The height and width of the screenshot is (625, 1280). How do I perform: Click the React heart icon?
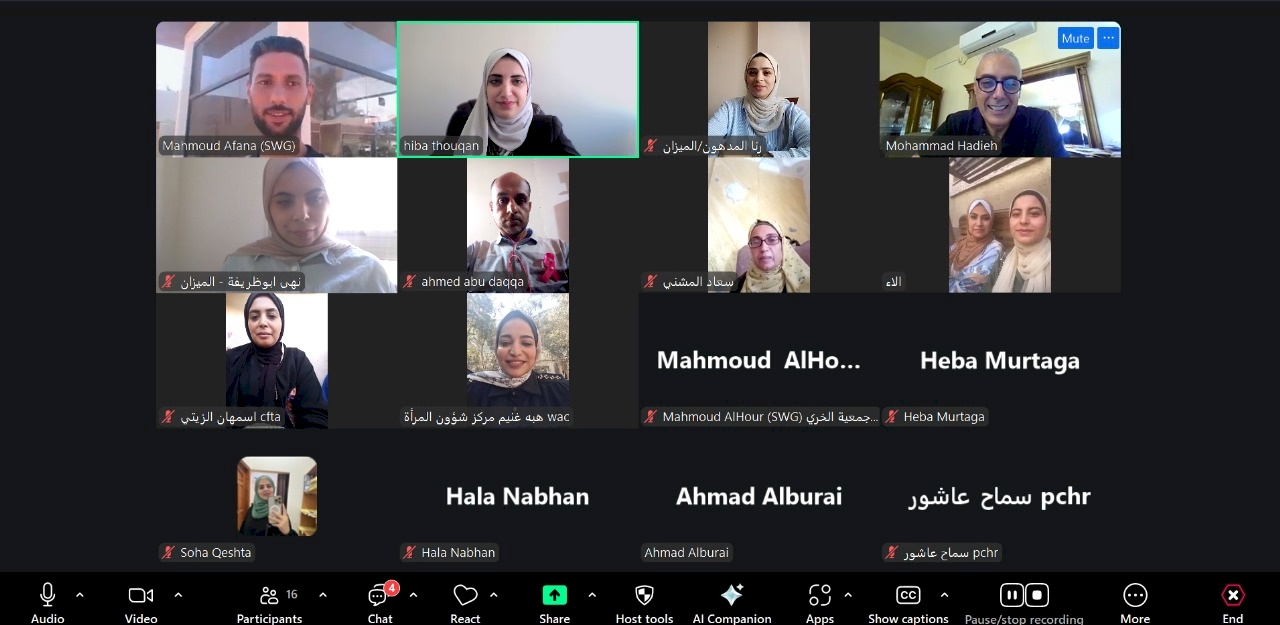465,595
